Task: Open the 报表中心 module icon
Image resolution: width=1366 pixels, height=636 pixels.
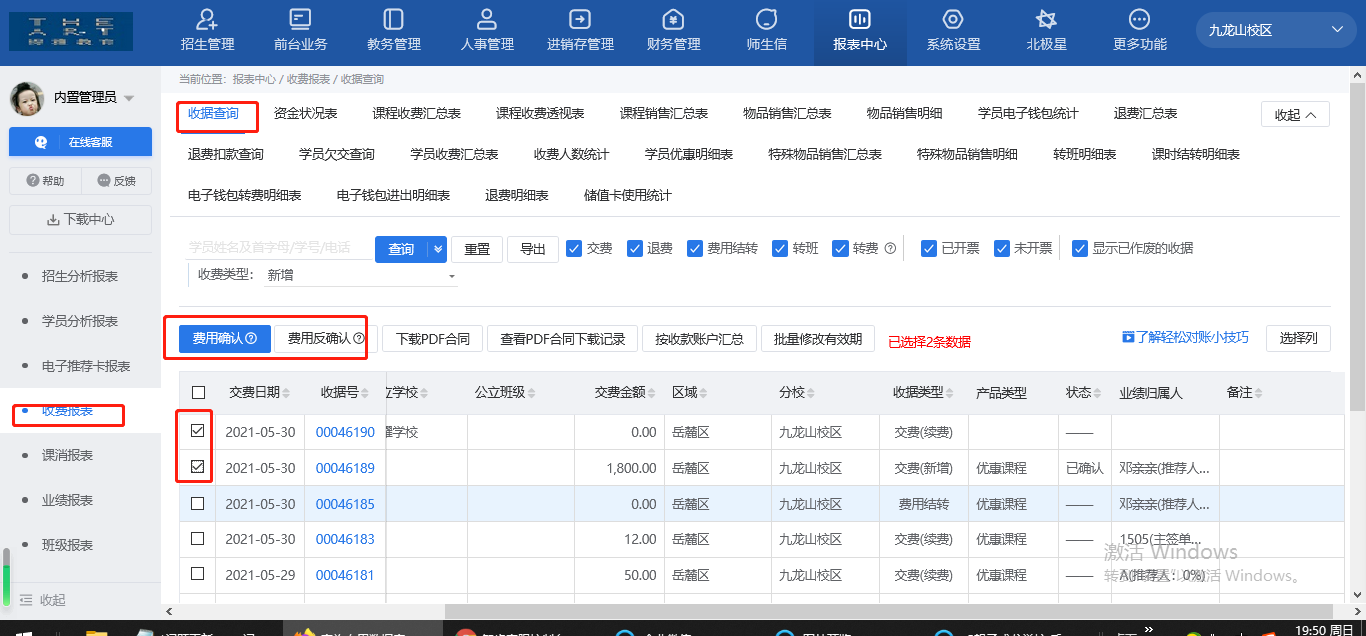Action: click(x=859, y=19)
